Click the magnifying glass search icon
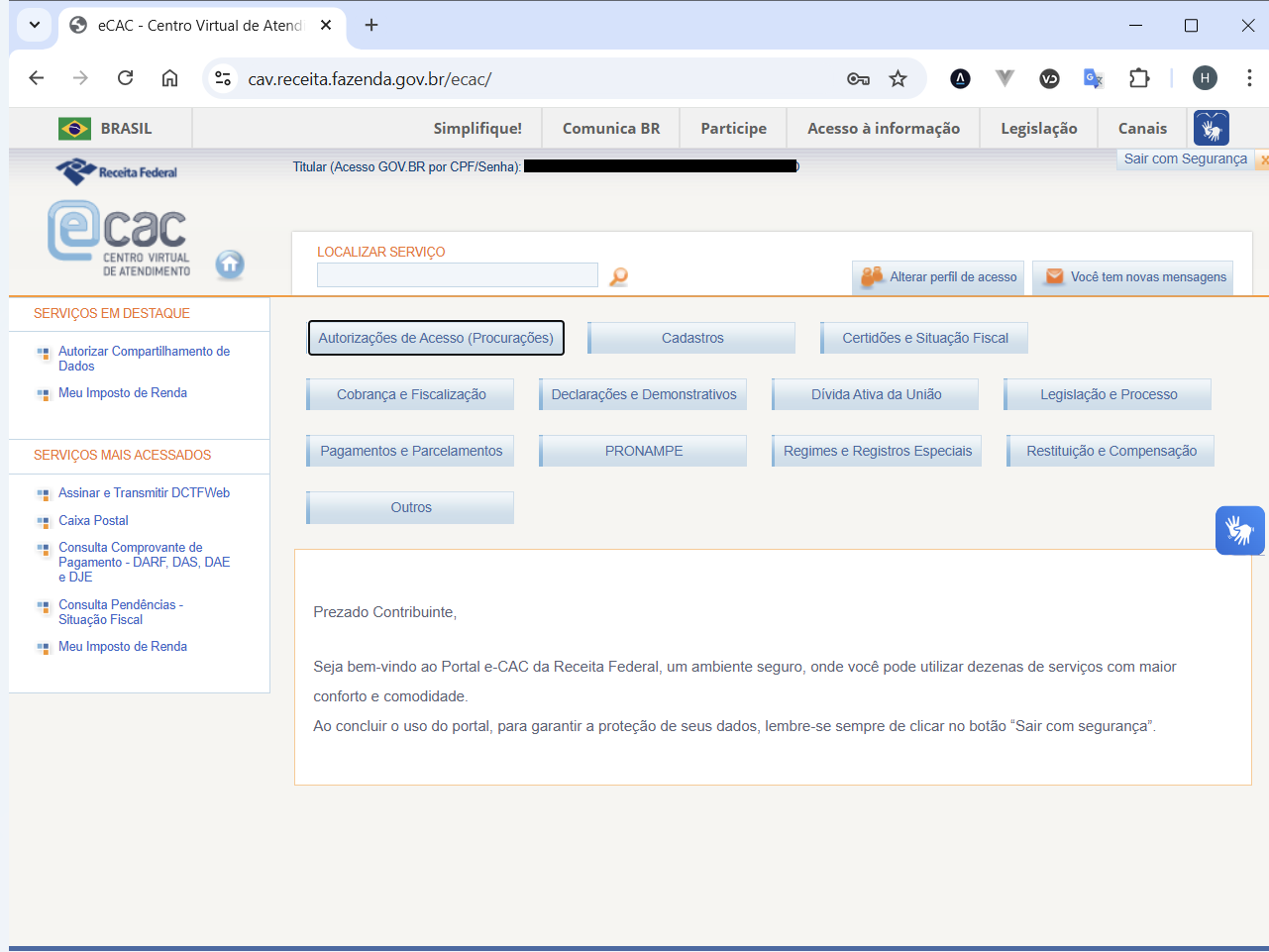The width and height of the screenshot is (1269, 952). 618,276
